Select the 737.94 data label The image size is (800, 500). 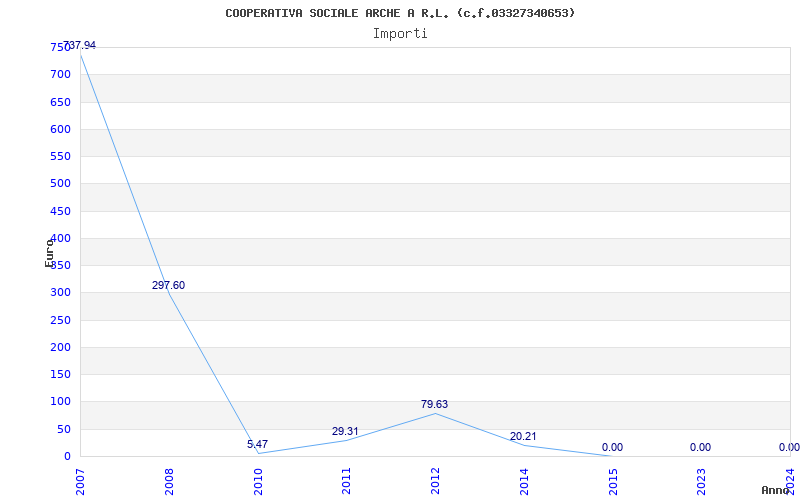[79, 45]
